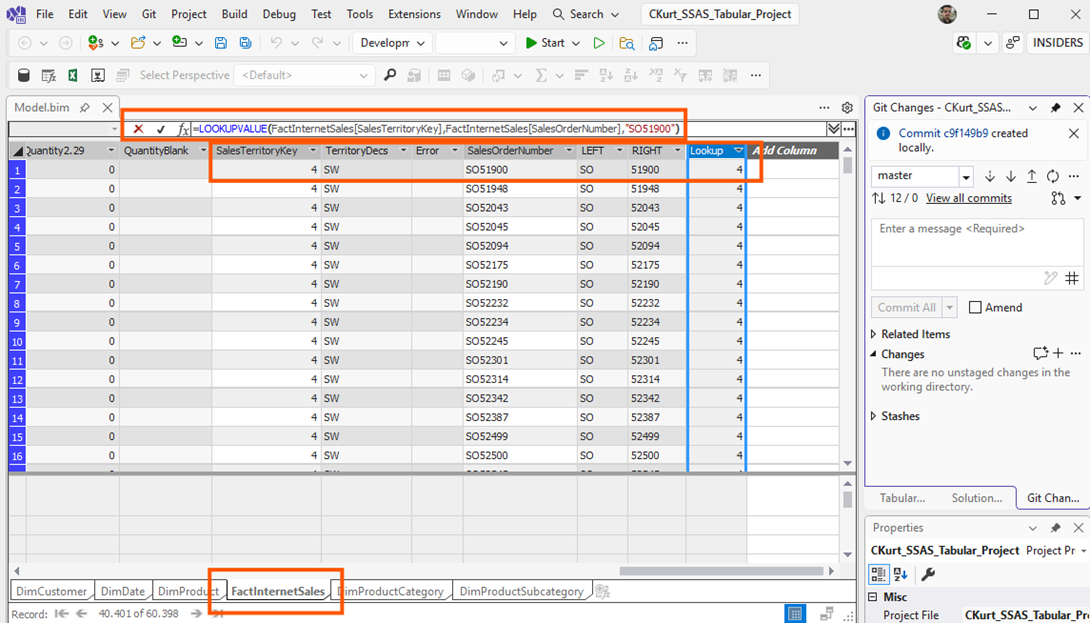This screenshot has height=623, width=1090.
Task: Sort properties alphabetically icon
Action: 900,574
